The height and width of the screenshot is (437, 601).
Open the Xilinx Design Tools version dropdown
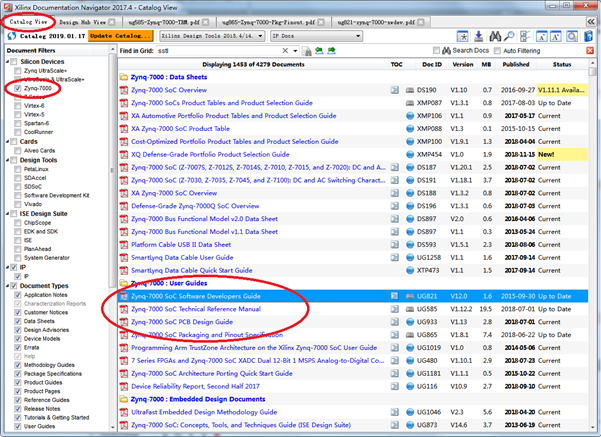click(x=209, y=35)
